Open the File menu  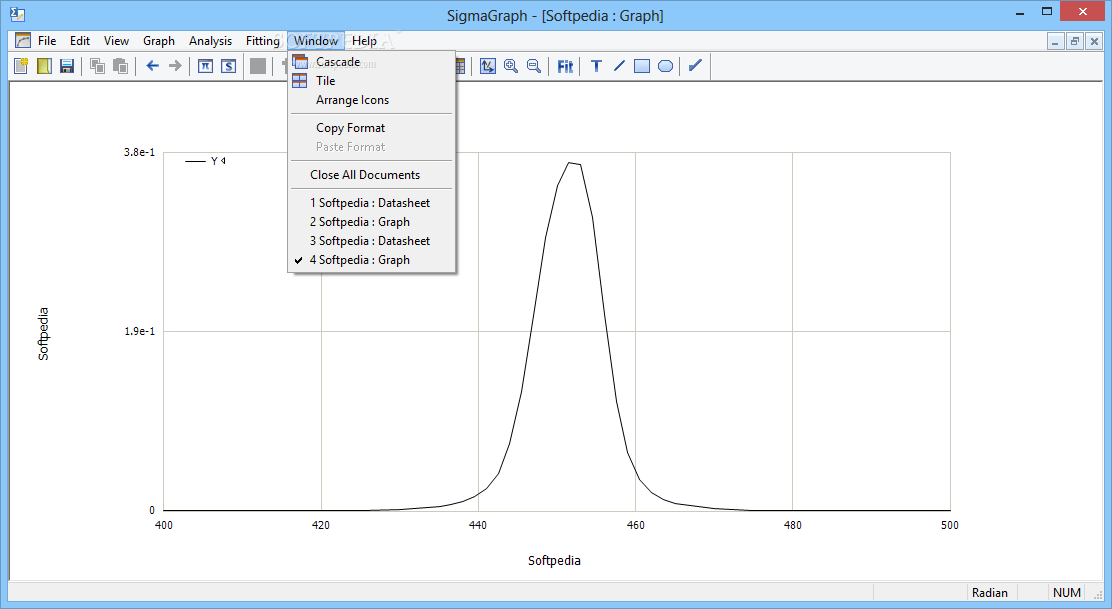[x=47, y=40]
